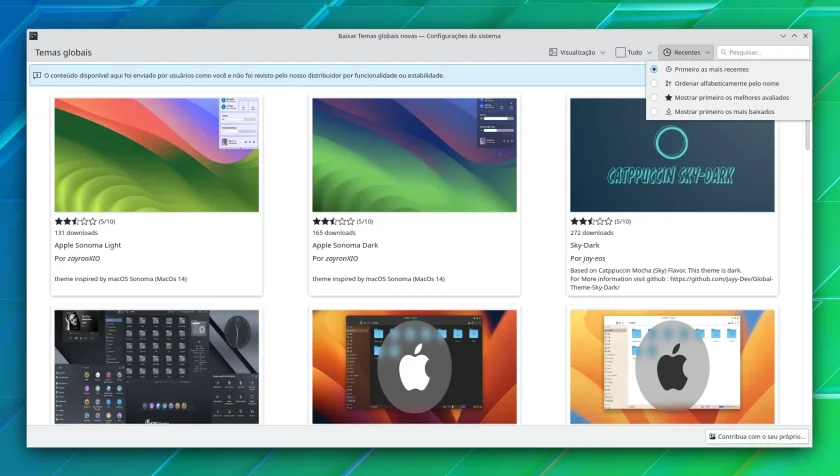Click the clock icon beside Primeiro as mais recentes
Screen dimensions: 840x476
[x=669, y=69]
